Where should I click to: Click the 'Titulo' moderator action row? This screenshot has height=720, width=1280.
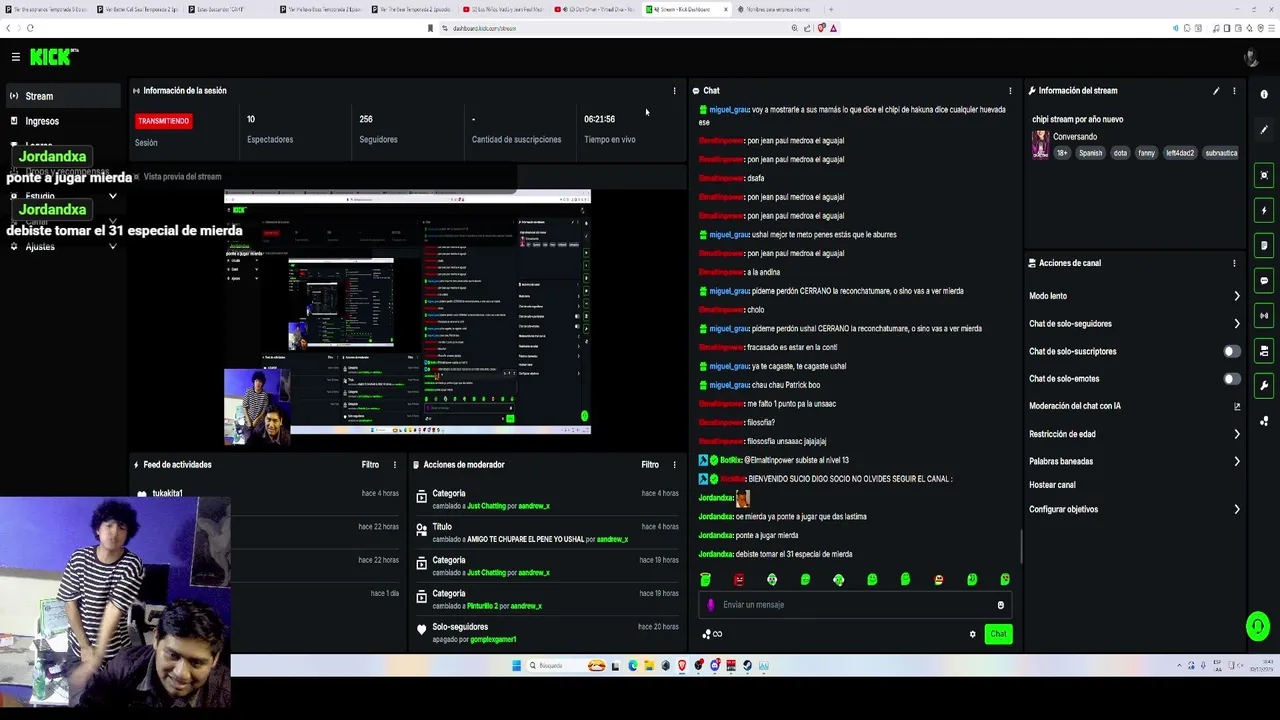coord(547,533)
